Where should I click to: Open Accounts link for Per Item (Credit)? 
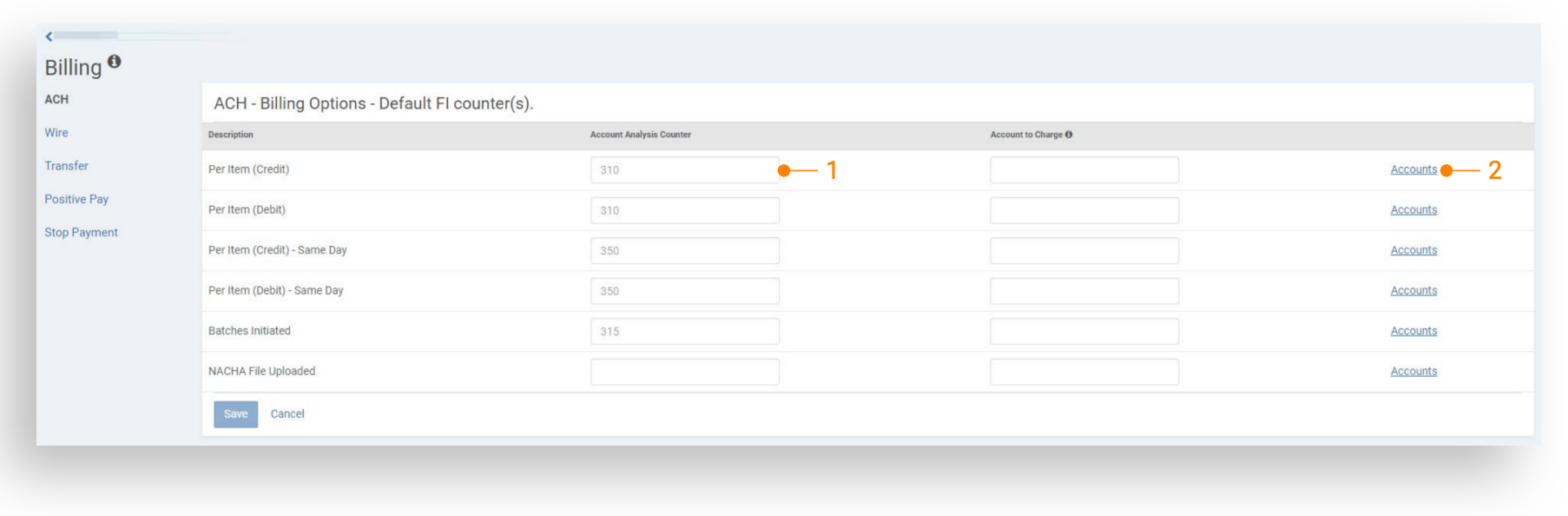point(1413,170)
